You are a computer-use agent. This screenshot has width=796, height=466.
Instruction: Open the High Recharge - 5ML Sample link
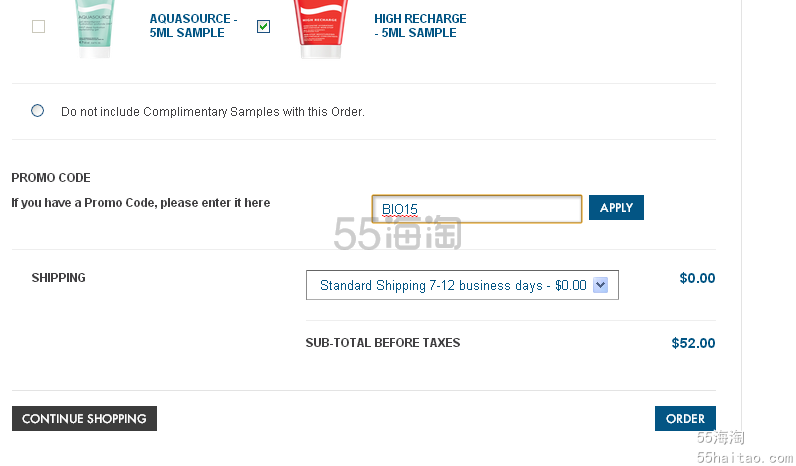point(420,25)
